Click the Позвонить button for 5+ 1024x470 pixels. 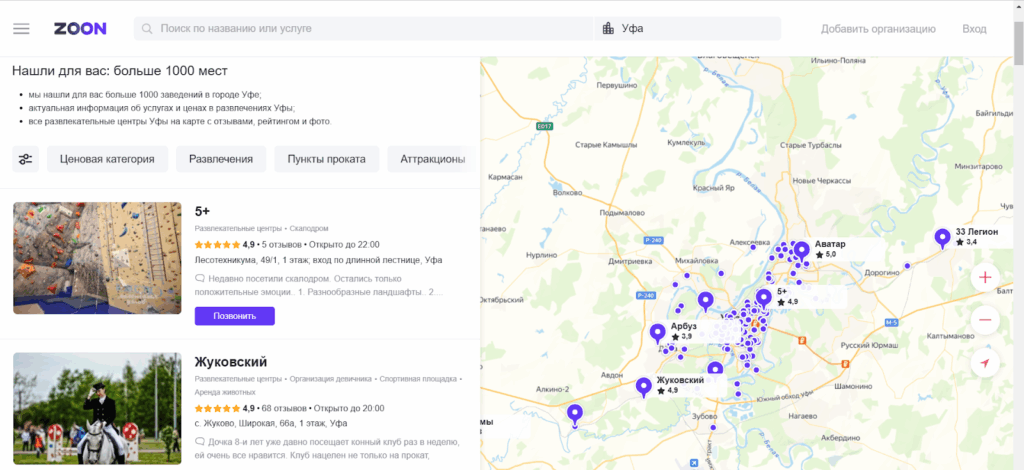[234, 316]
